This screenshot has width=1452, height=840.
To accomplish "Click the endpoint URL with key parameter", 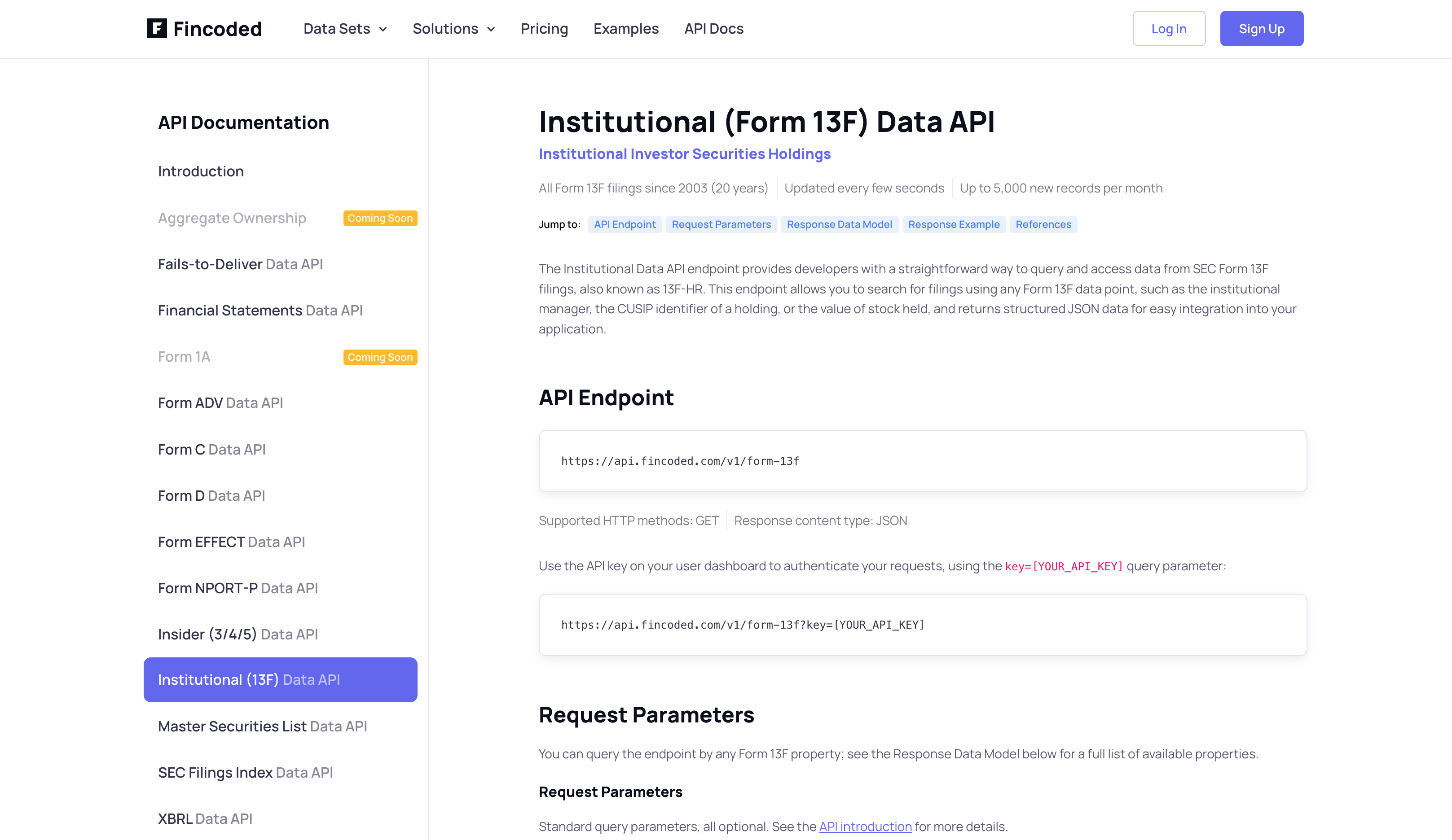I will point(923,625).
